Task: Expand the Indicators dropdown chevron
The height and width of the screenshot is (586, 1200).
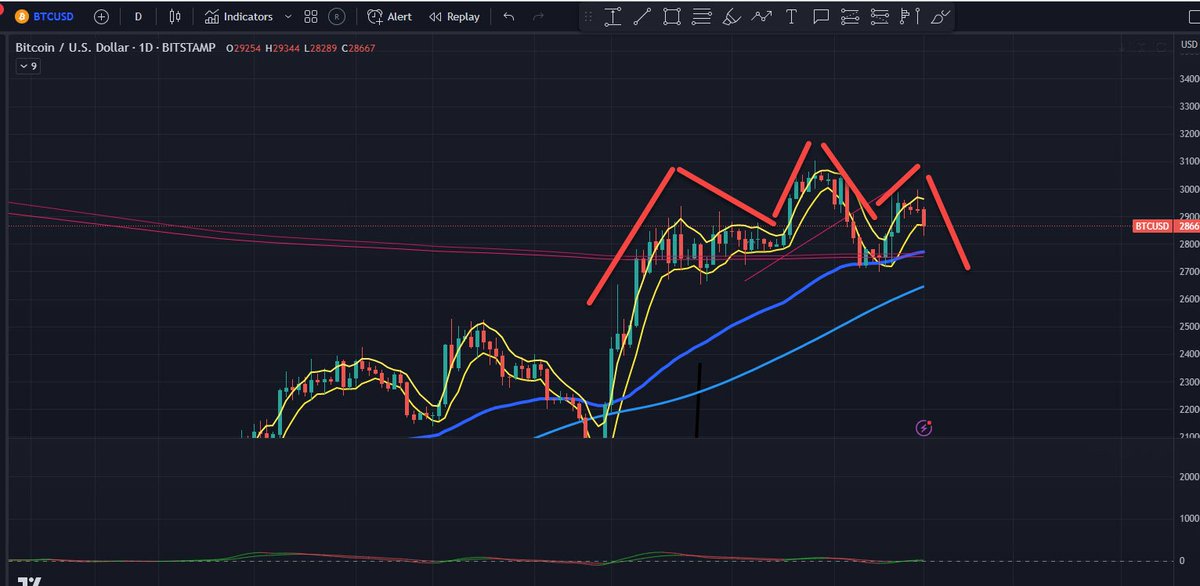Action: click(287, 16)
